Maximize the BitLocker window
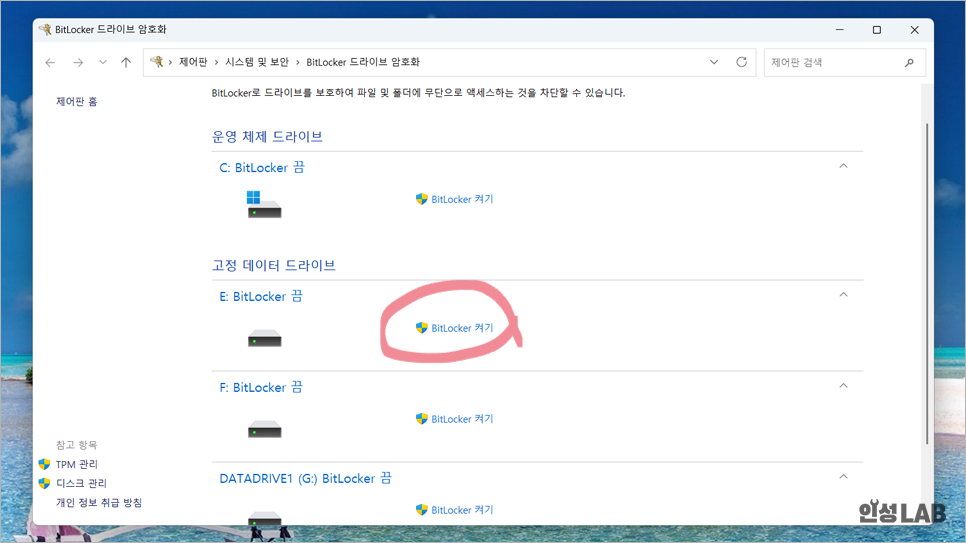Screen dimensions: 966x543 click(877, 30)
